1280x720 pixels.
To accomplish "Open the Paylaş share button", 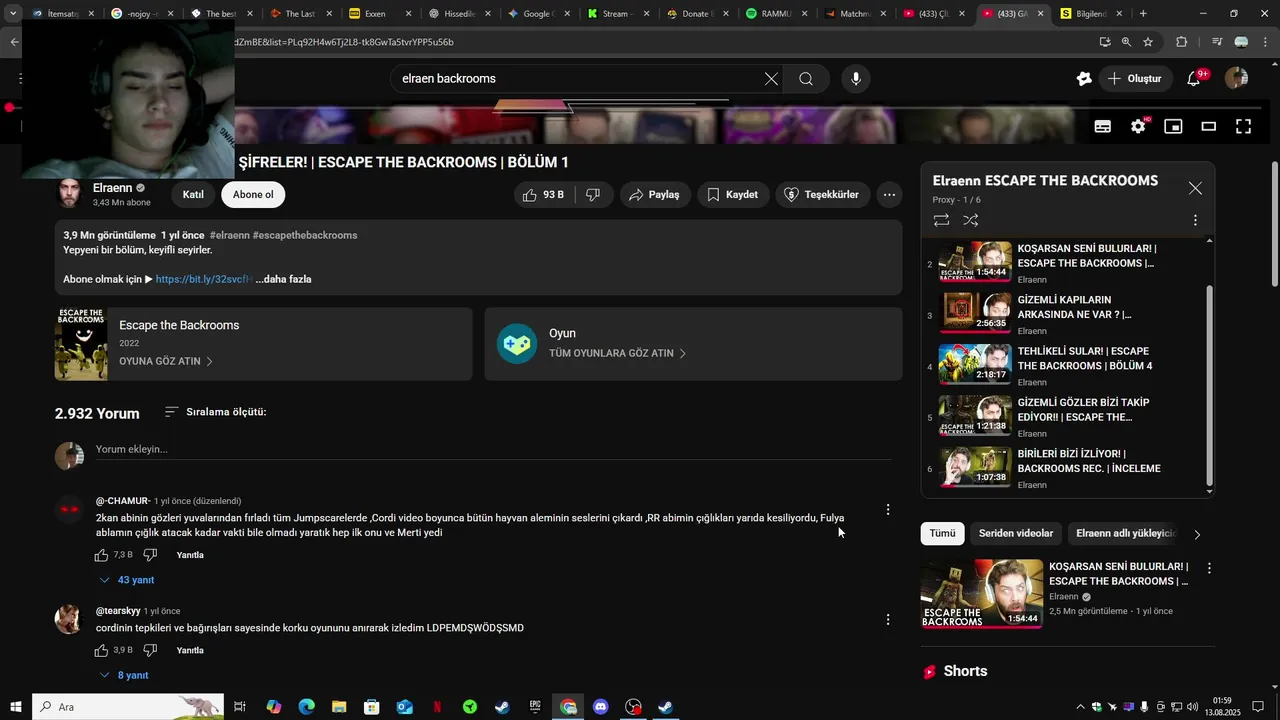I will 654,195.
